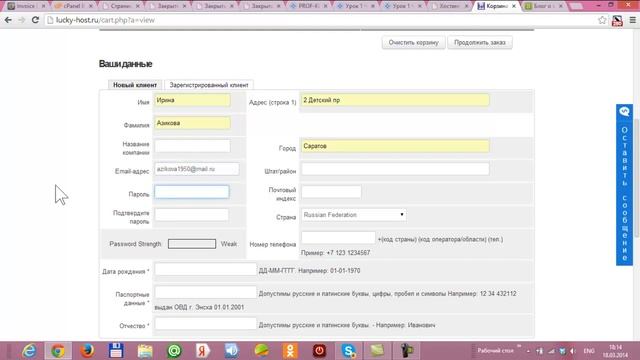The height and width of the screenshot is (360, 640).
Task: Launch Firefox from the taskbar
Action: pyautogui.click(x=87, y=351)
